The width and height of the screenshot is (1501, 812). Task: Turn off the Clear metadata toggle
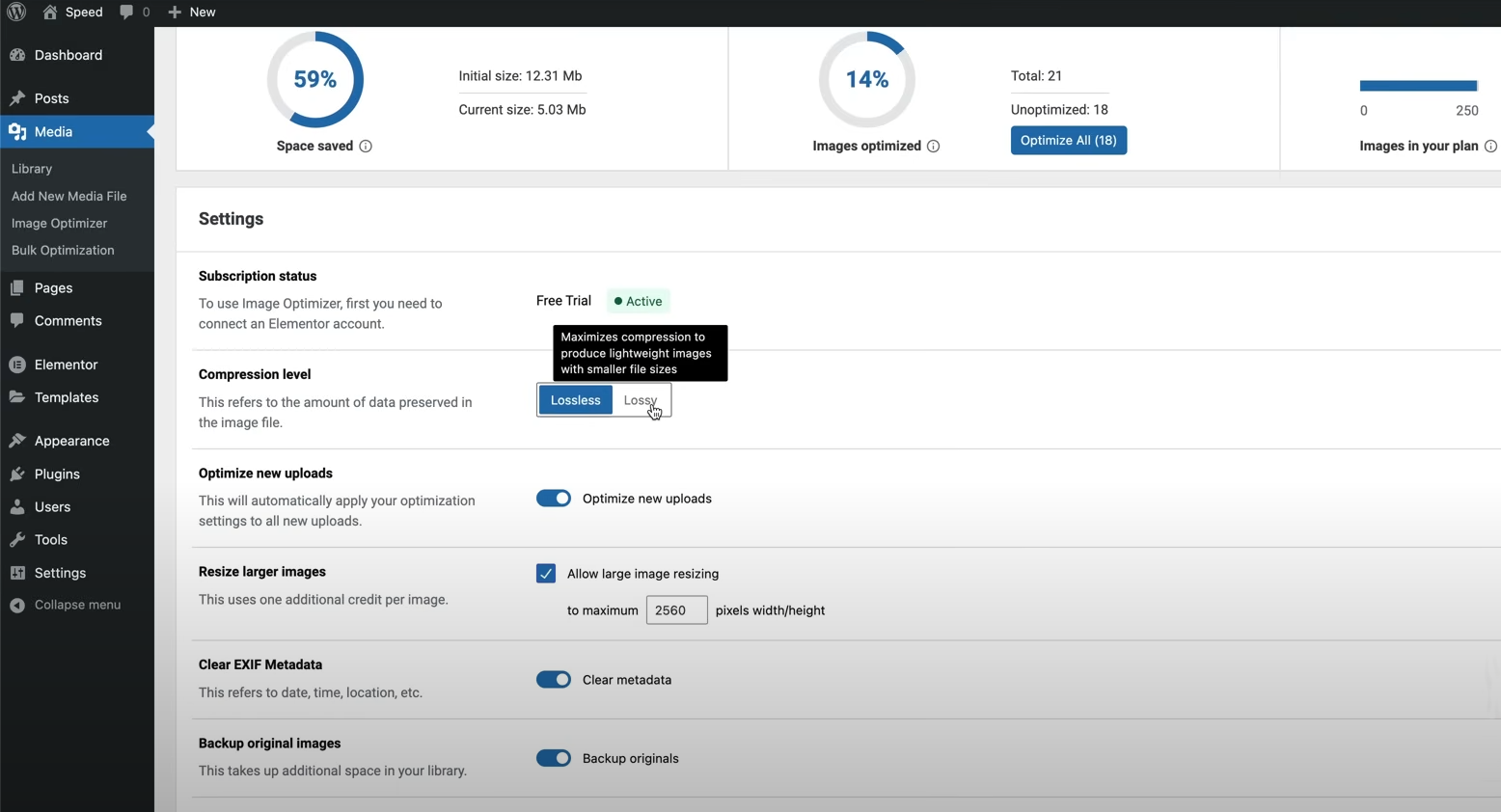coord(554,680)
